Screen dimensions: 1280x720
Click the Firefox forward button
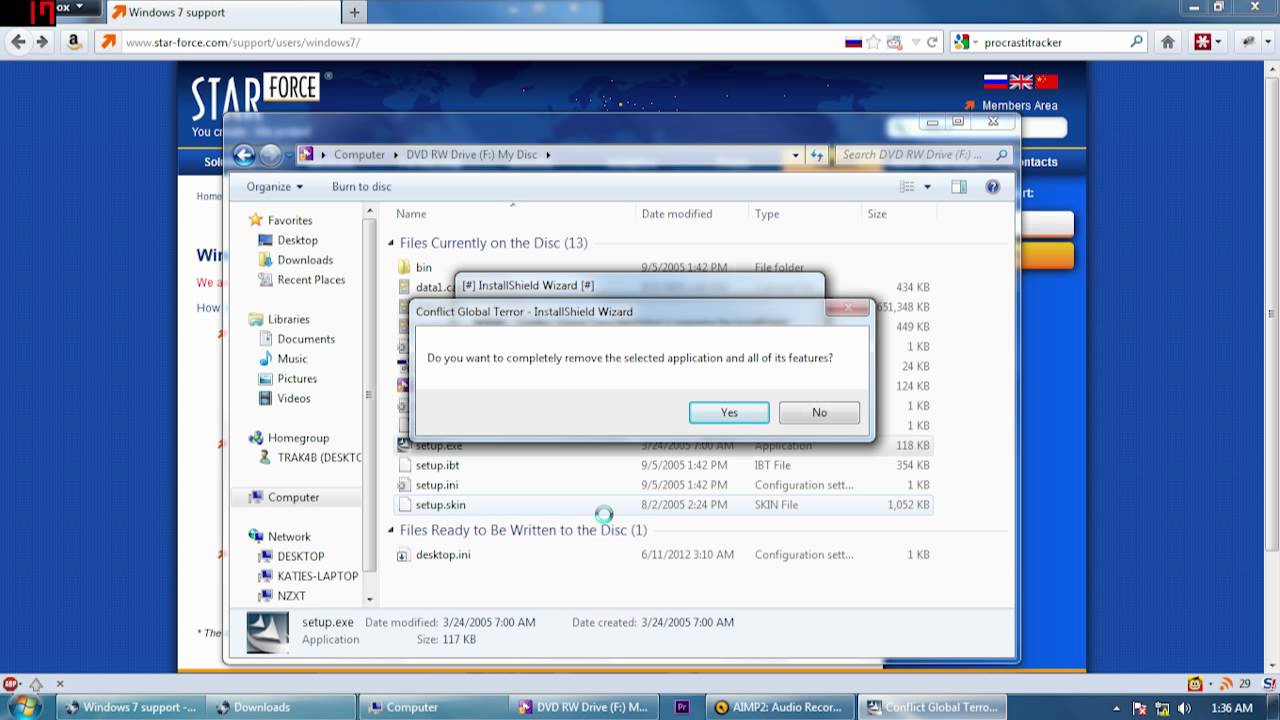[42, 42]
